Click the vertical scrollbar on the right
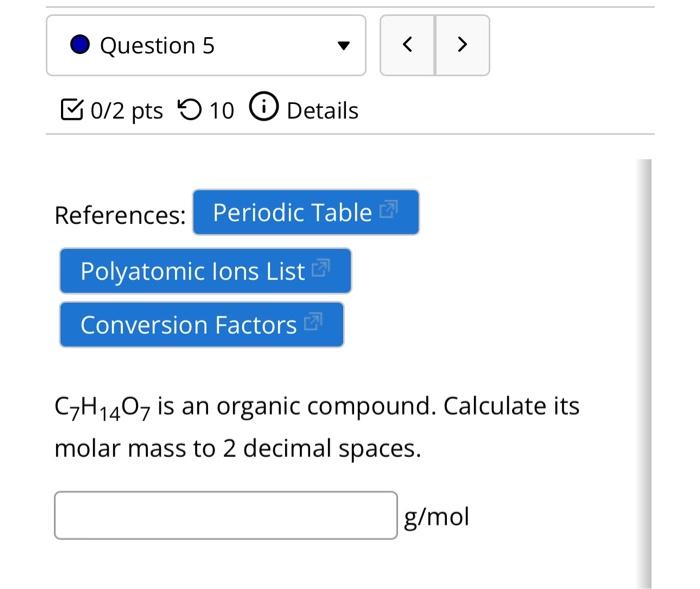 pos(645,370)
